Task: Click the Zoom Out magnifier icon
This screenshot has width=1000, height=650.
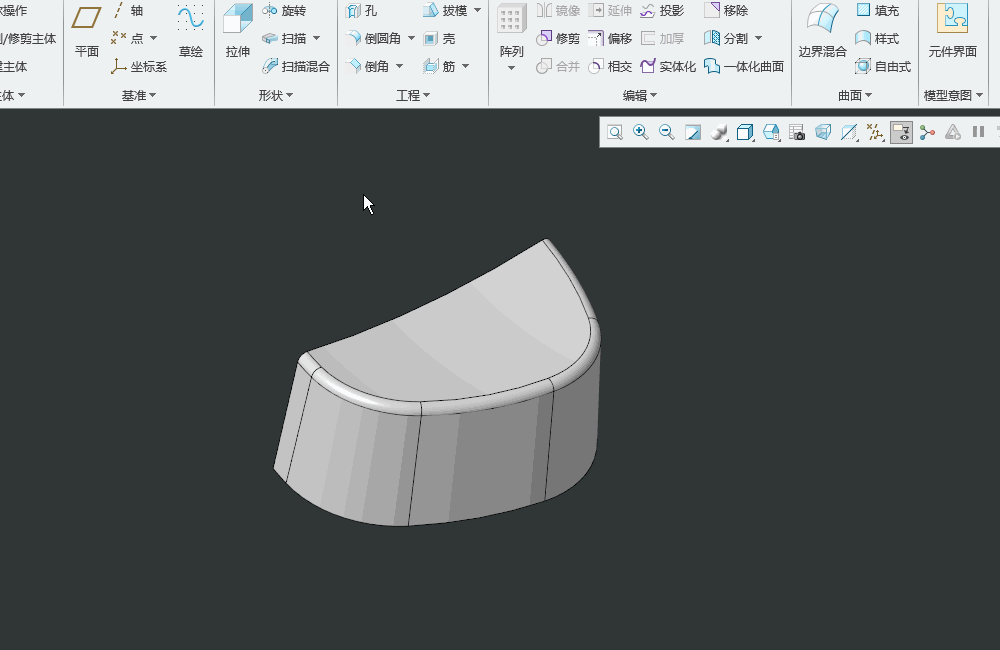Action: (x=667, y=132)
